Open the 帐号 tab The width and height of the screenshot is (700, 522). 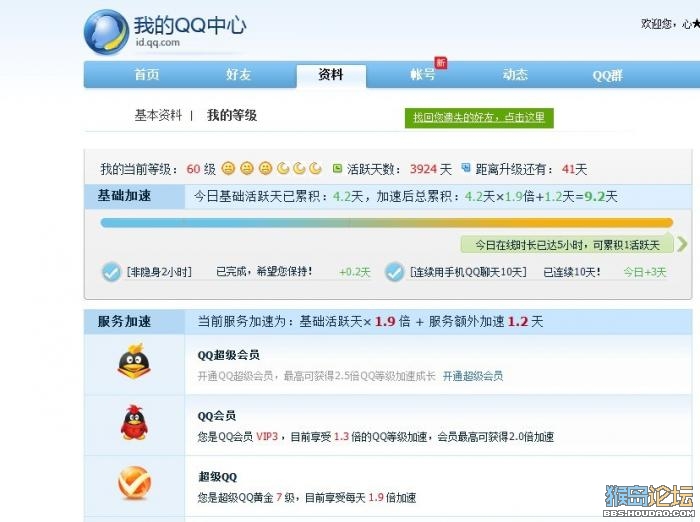coord(422,74)
